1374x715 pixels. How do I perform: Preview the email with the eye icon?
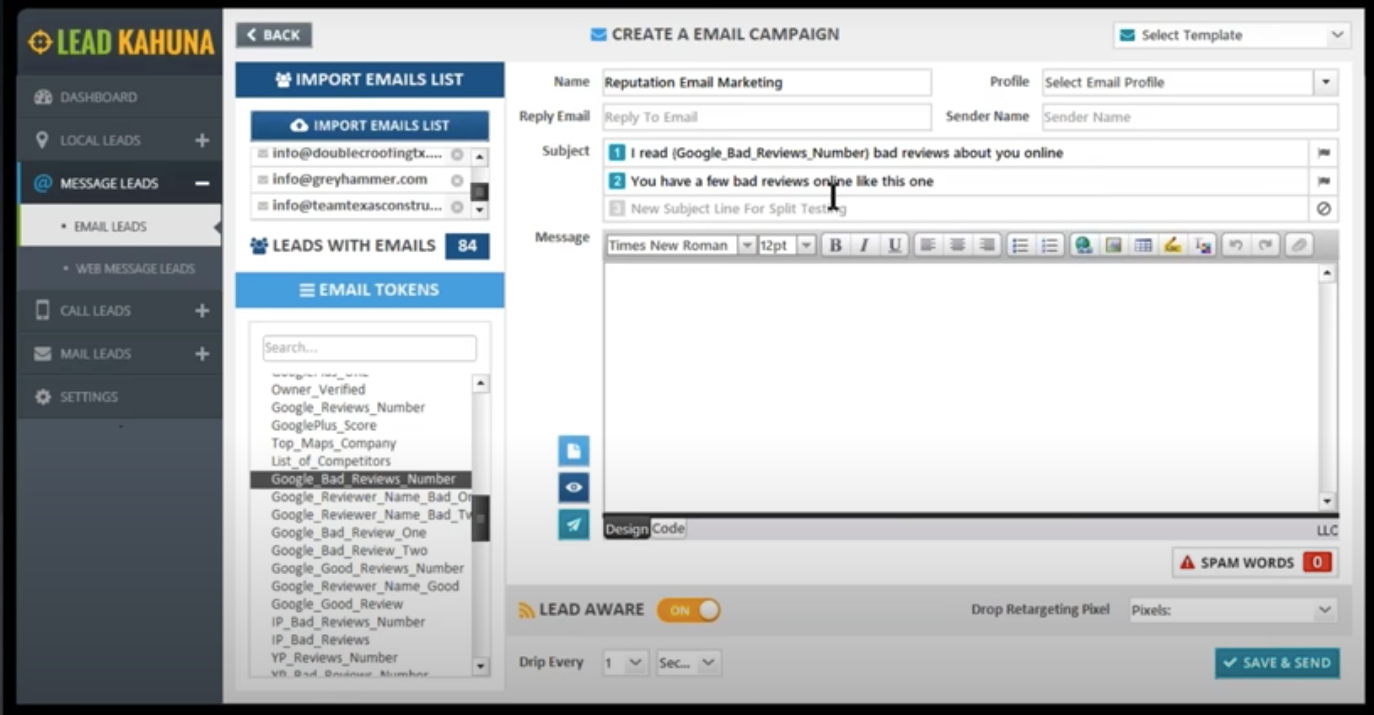573,487
